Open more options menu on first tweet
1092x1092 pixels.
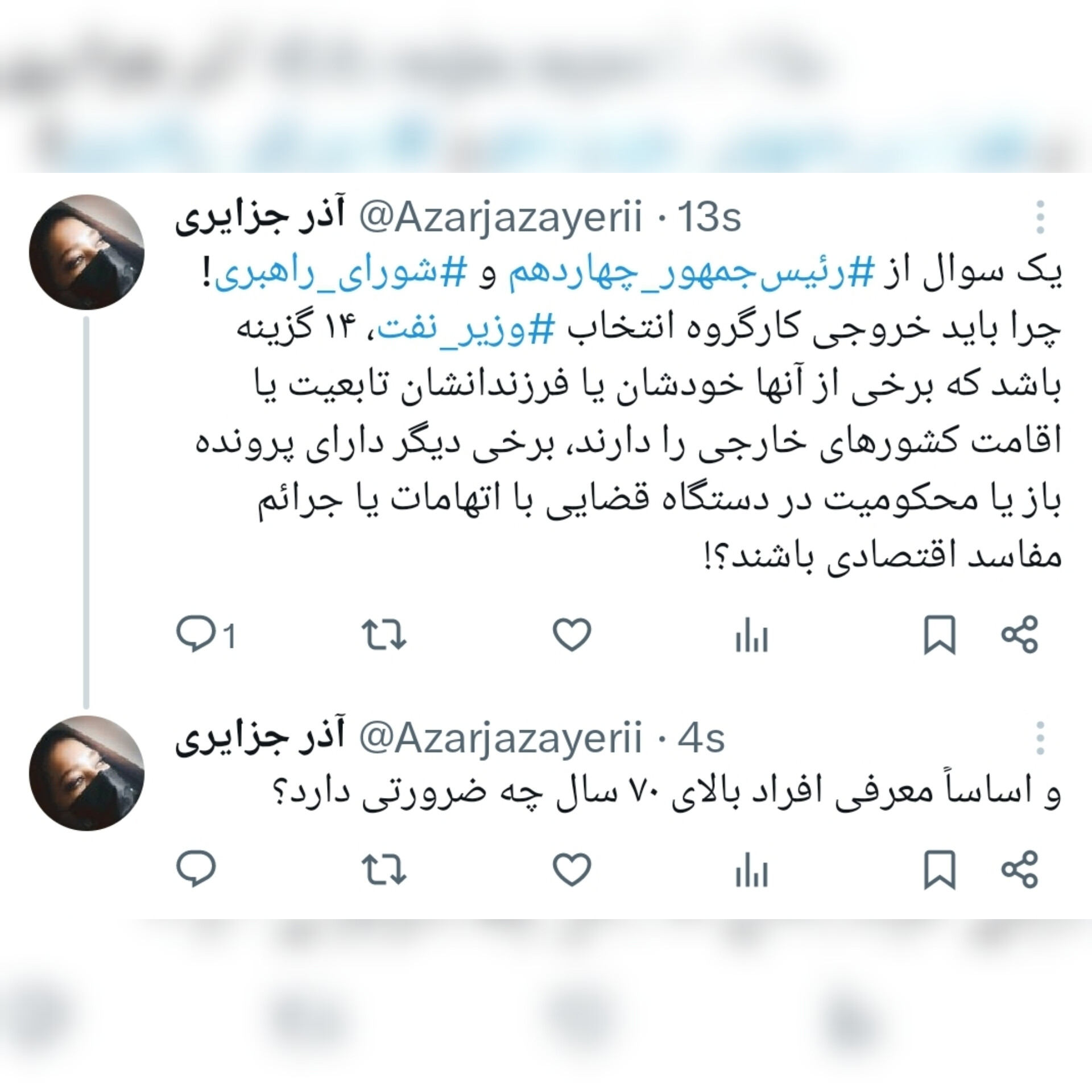pos(1040,217)
